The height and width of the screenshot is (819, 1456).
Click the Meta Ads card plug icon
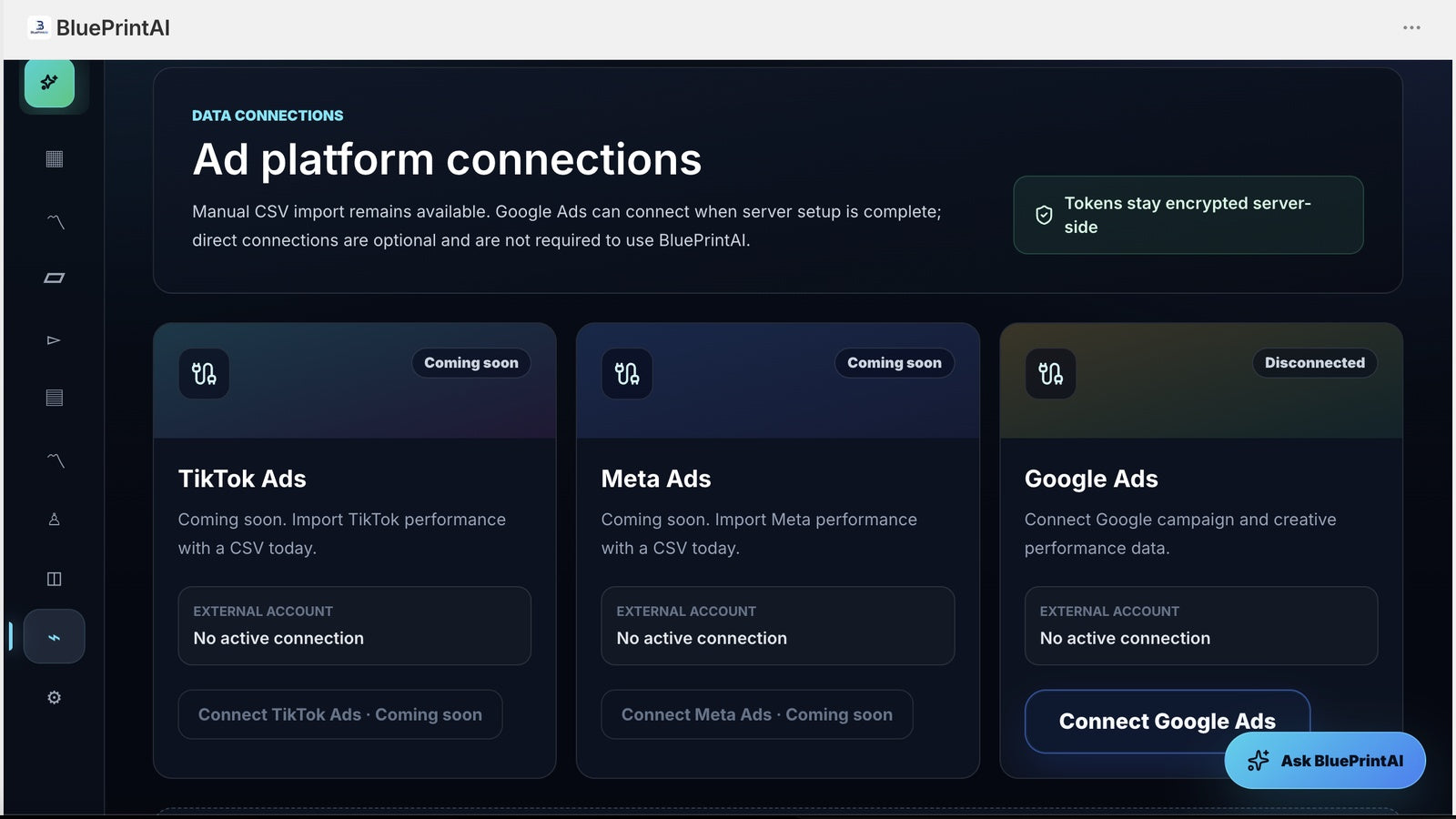pos(627,373)
